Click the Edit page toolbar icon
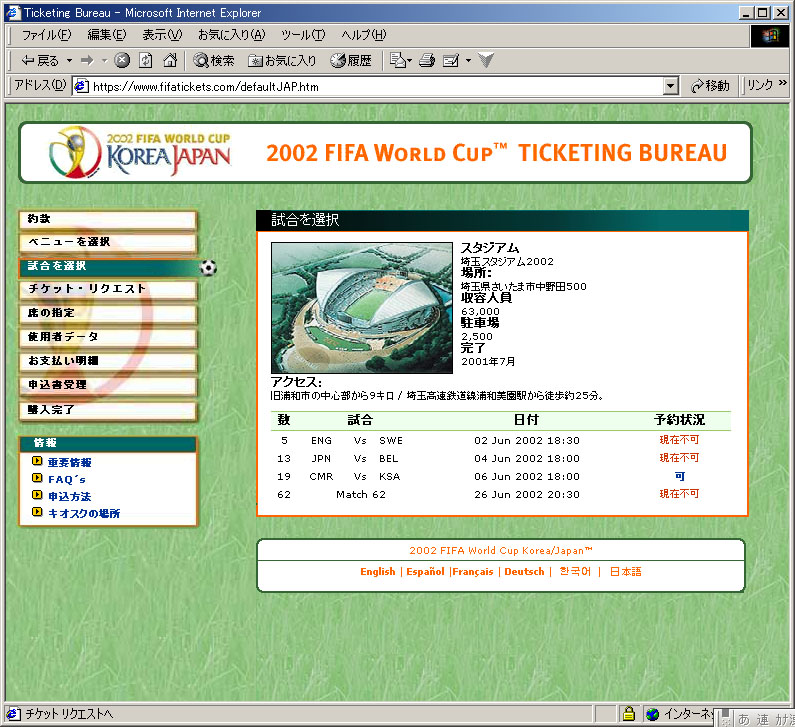 coord(451,61)
